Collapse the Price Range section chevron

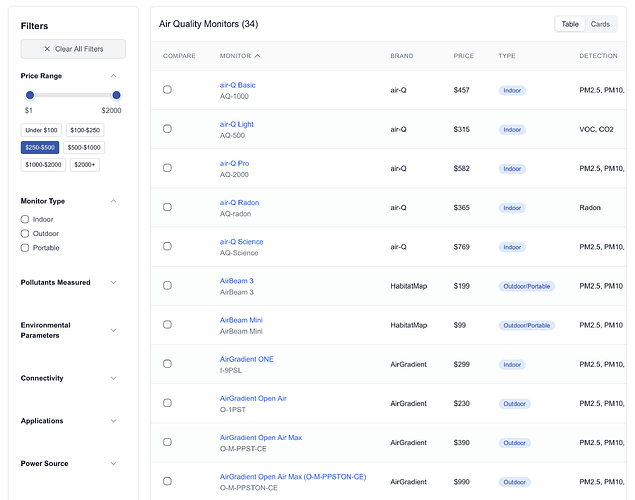[113, 76]
